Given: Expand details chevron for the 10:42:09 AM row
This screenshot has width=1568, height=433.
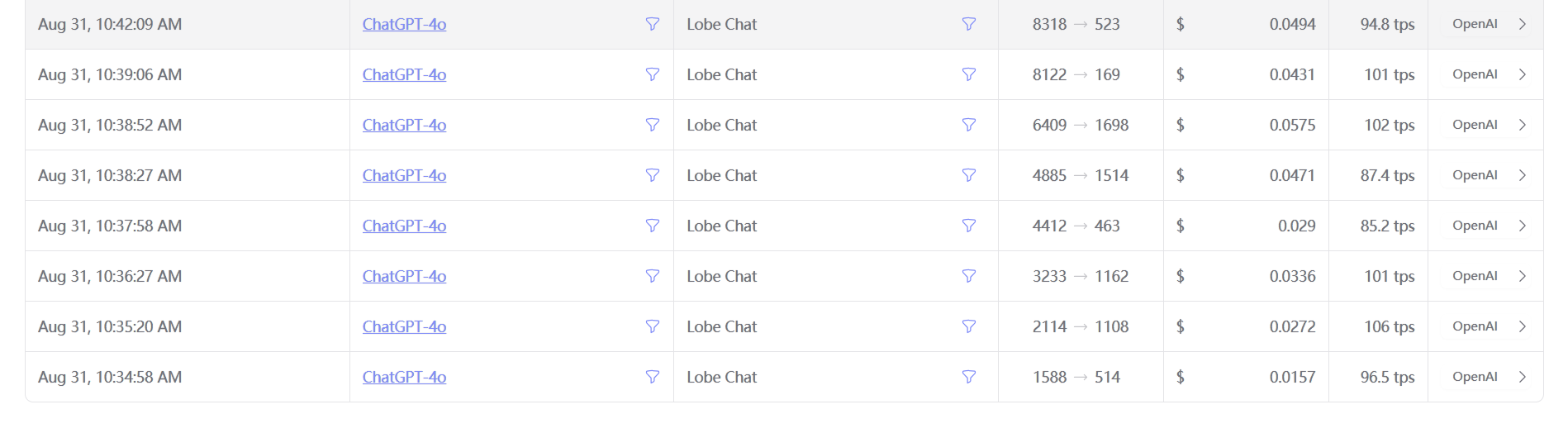Looking at the screenshot, I should coord(1523,24).
